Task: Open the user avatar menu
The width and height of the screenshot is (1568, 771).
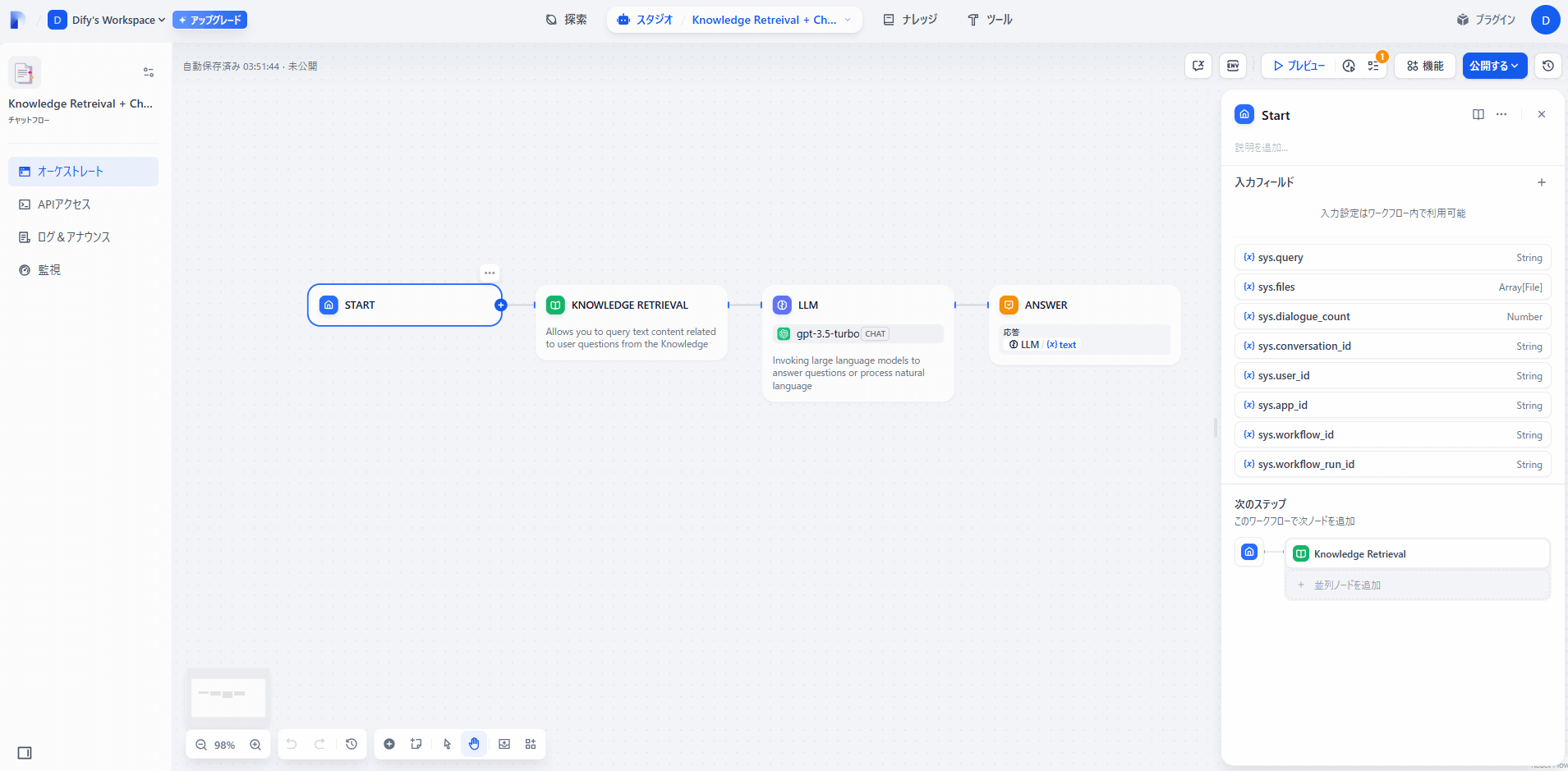Action: tap(1545, 20)
